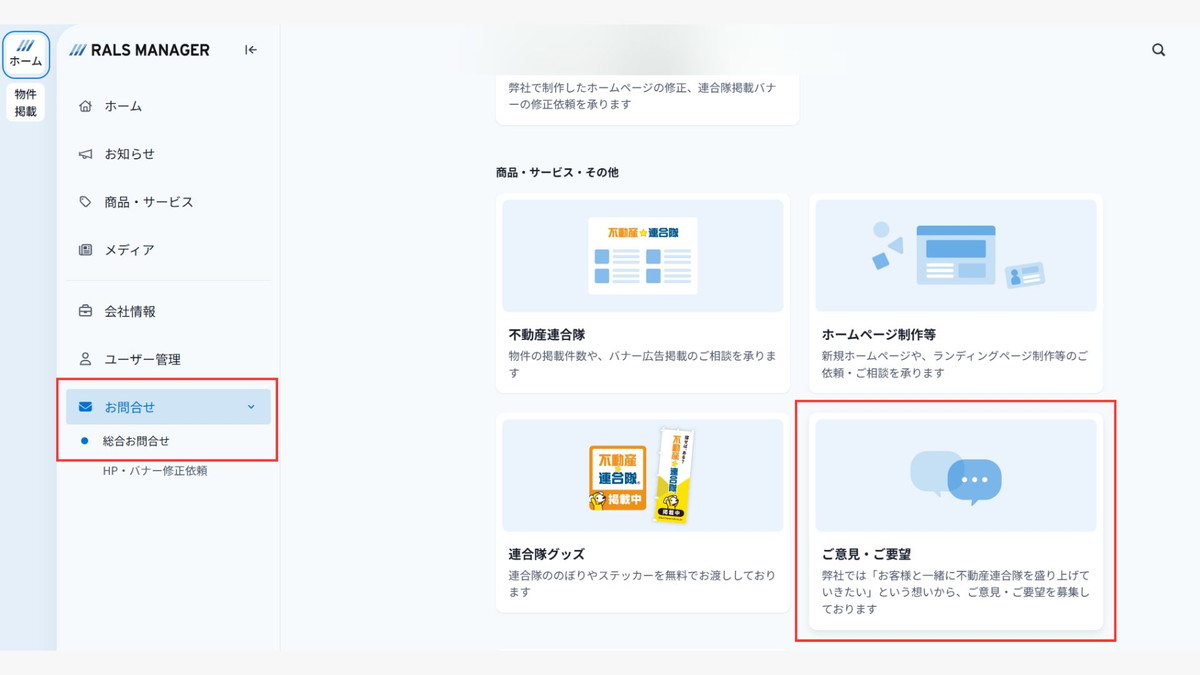The height and width of the screenshot is (675, 1200).
Task: Click the RALS MANAGER logo
Action: [140, 50]
